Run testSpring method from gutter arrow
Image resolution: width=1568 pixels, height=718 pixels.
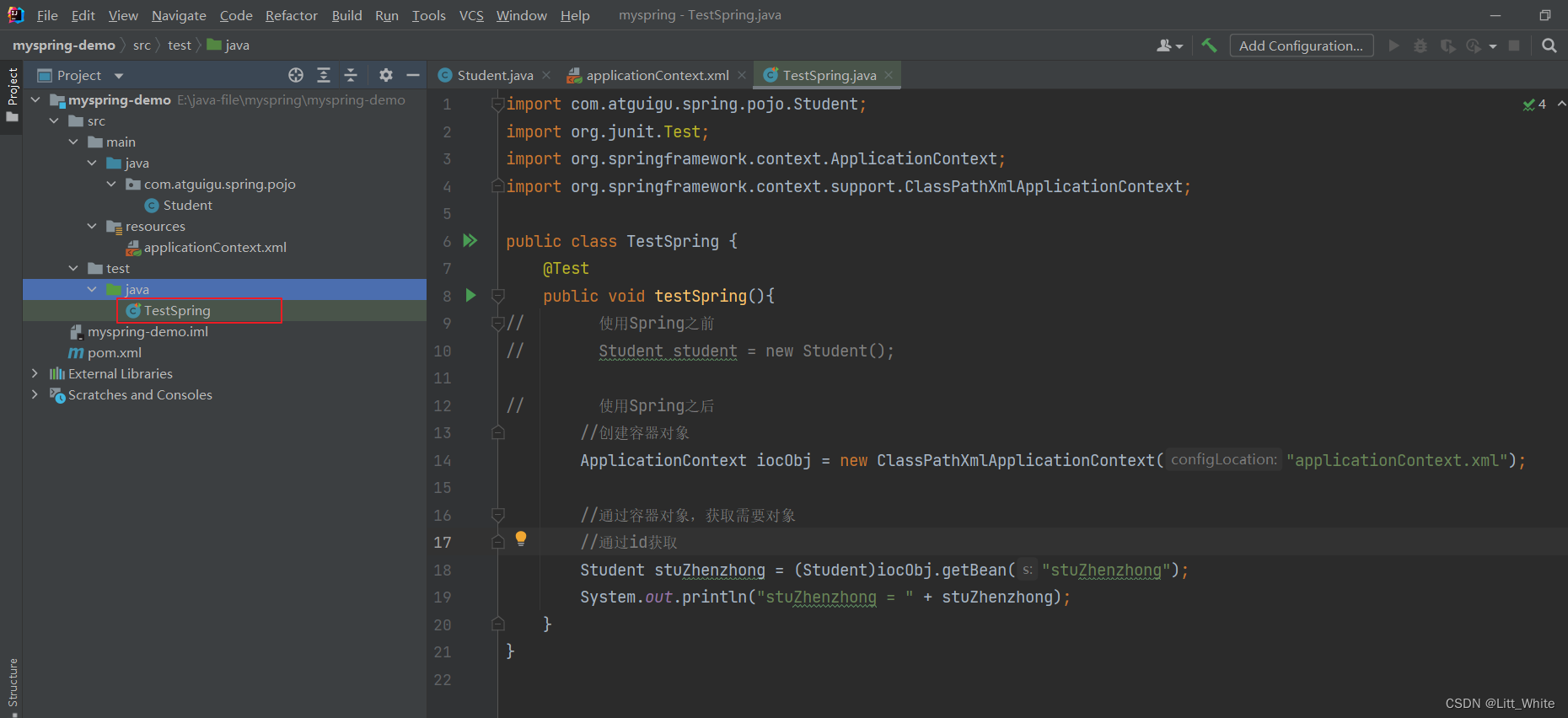(x=471, y=296)
